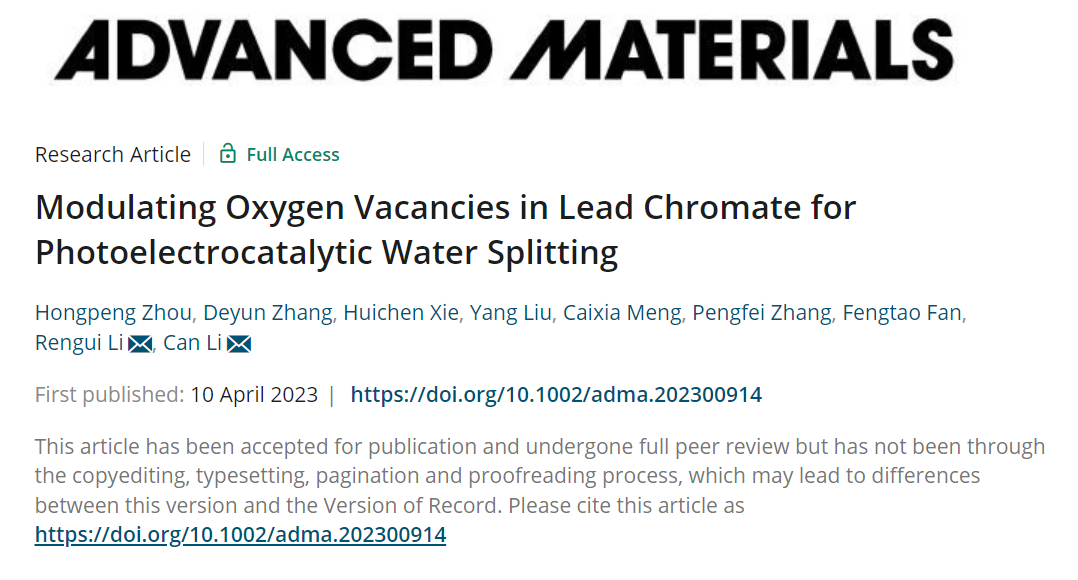
Task: Click the author name Can Li
Action: tap(192, 343)
